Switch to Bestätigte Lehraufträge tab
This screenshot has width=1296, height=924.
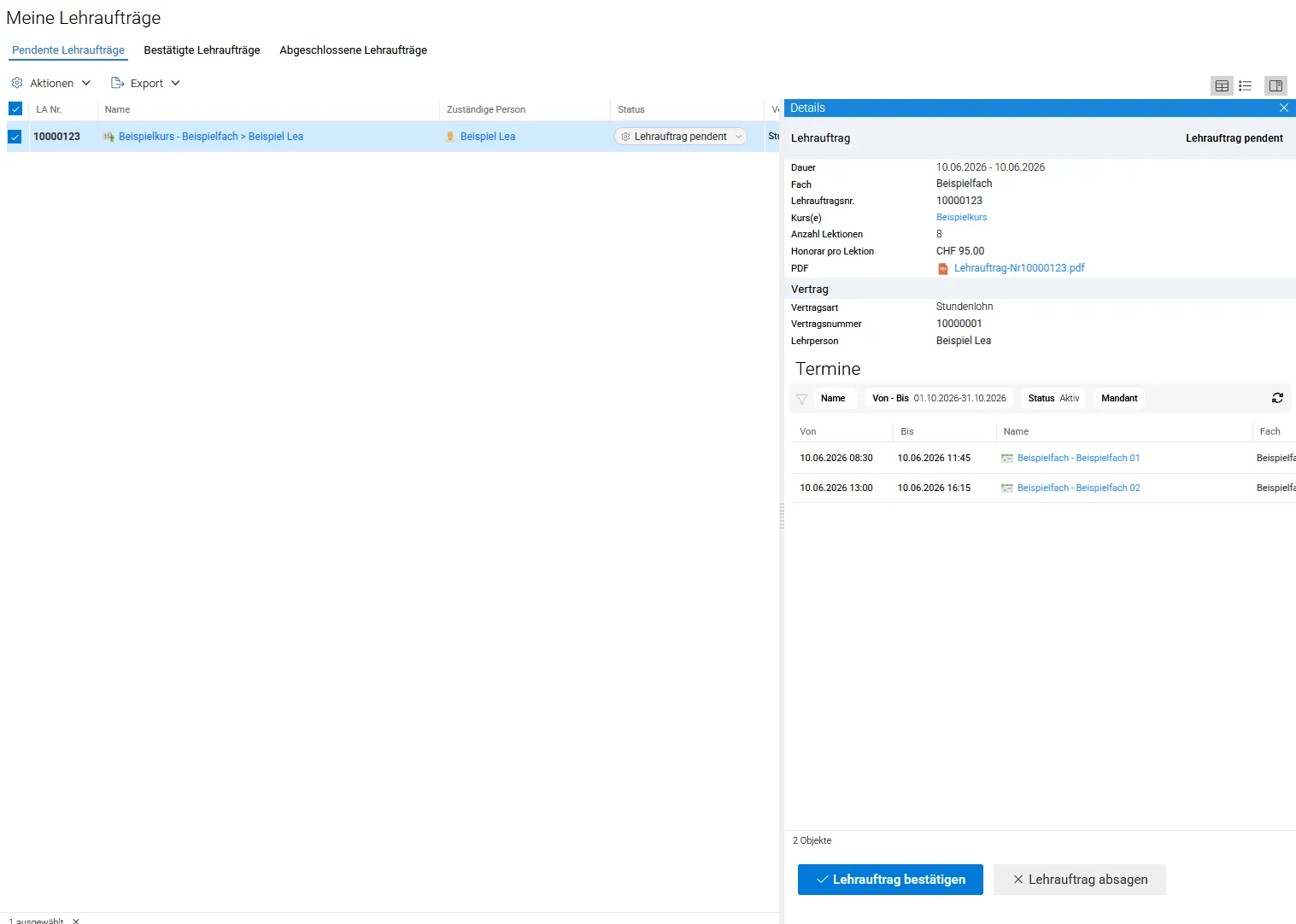[x=202, y=50]
